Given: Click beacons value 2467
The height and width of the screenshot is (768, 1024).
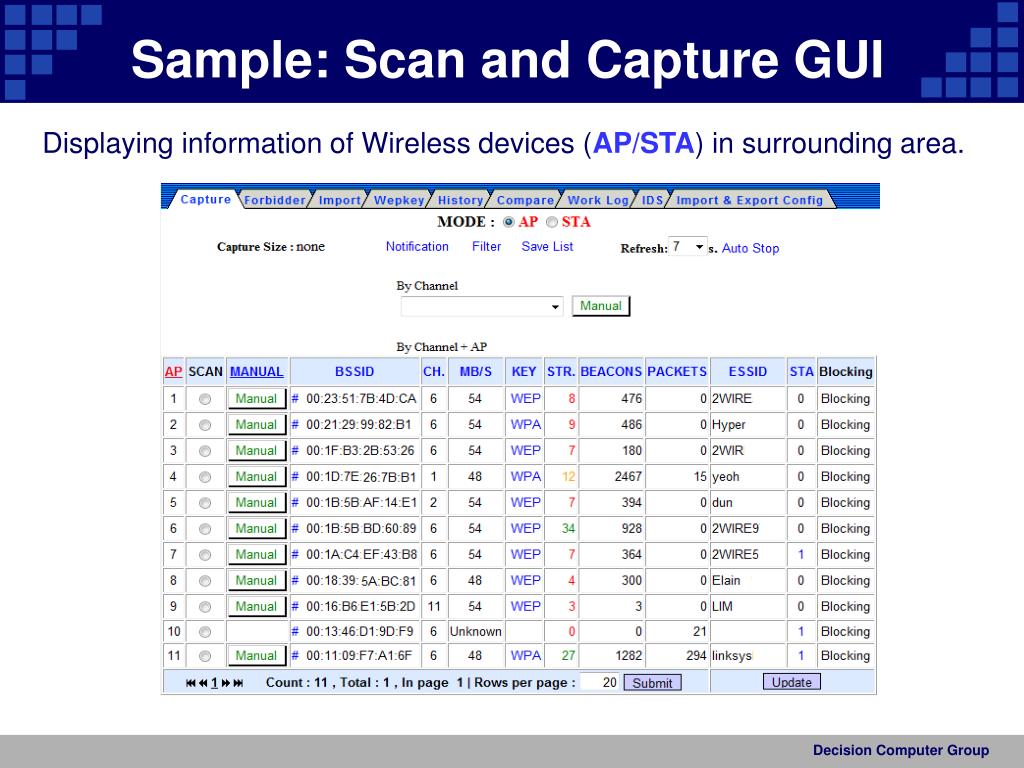Looking at the screenshot, I should pos(628,477).
